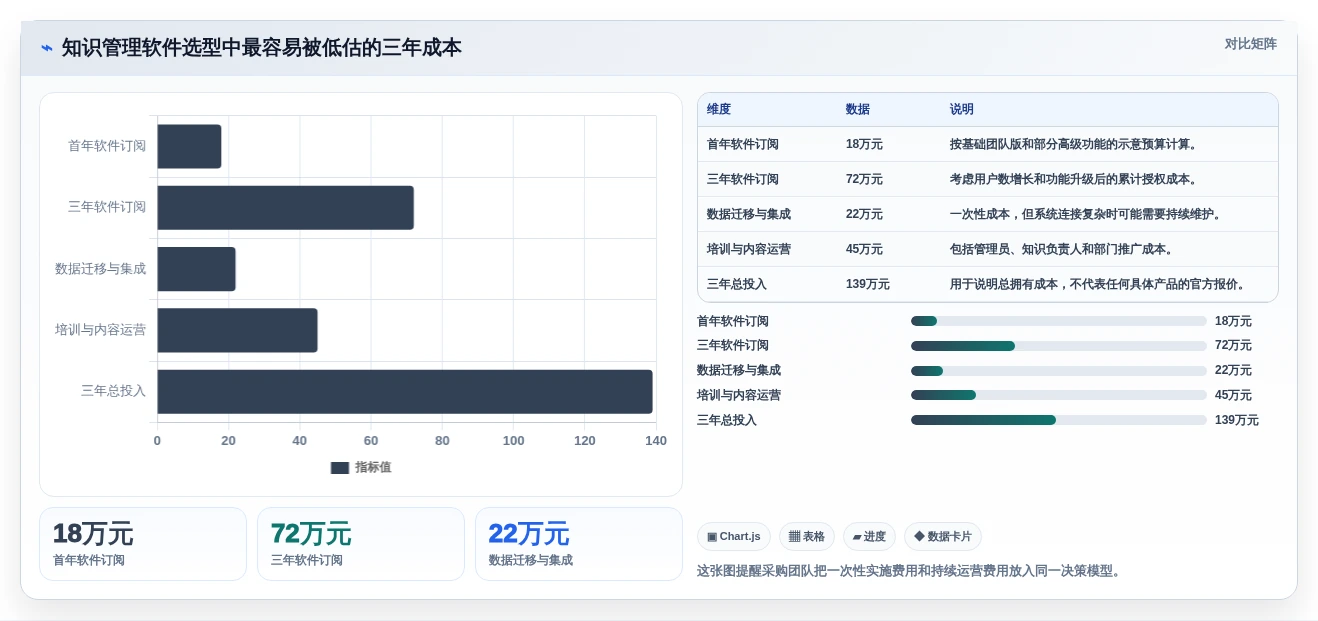
Task: Click the Chart.js tag chip
Action: click(734, 536)
